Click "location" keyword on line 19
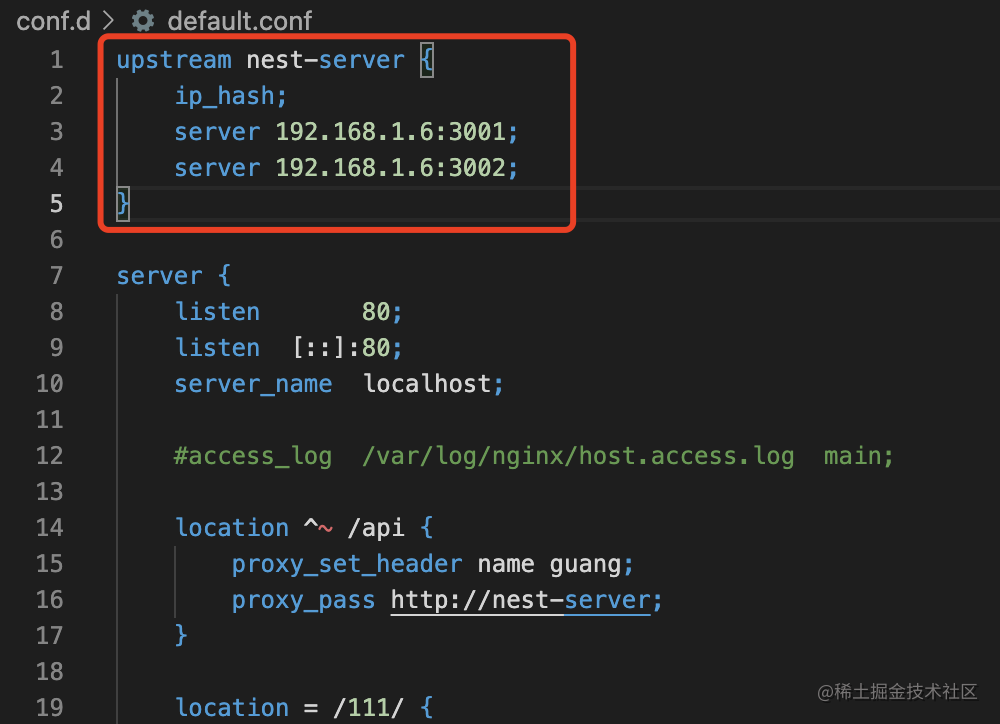Viewport: 1000px width, 724px height. click(x=232, y=708)
